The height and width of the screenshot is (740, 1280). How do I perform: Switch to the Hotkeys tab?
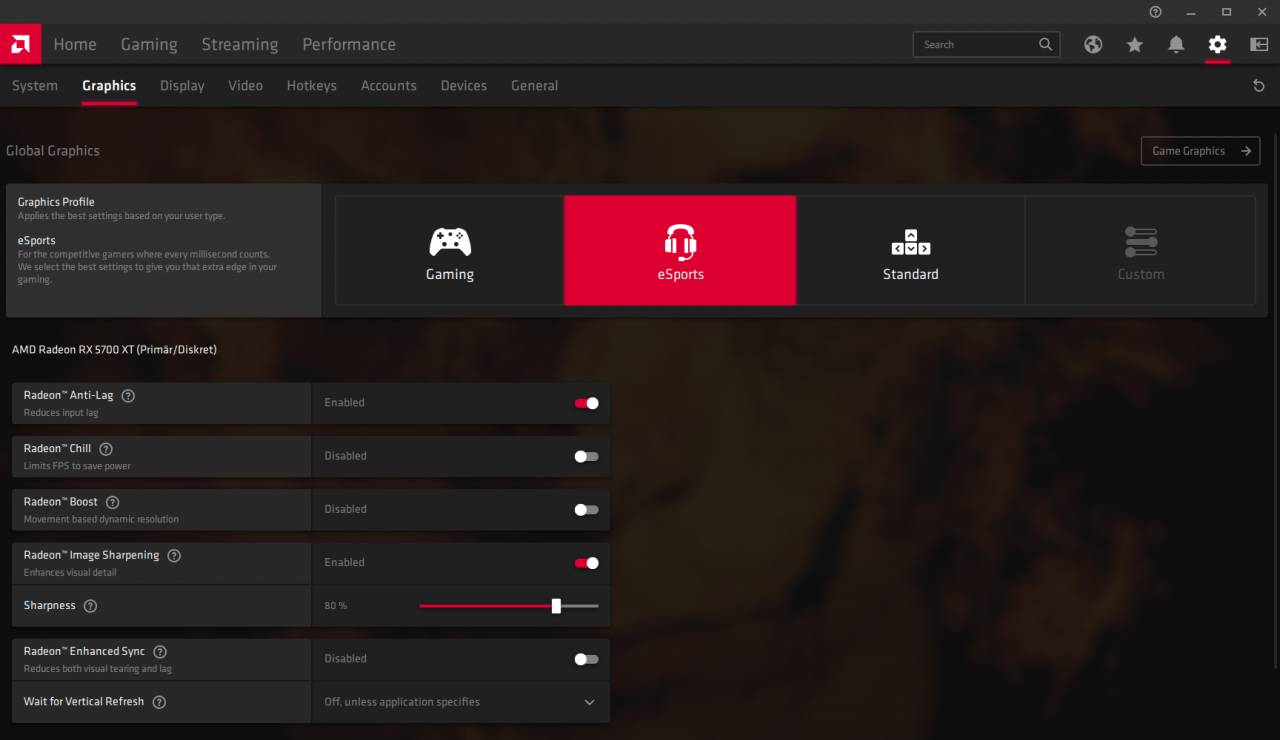[x=312, y=86]
